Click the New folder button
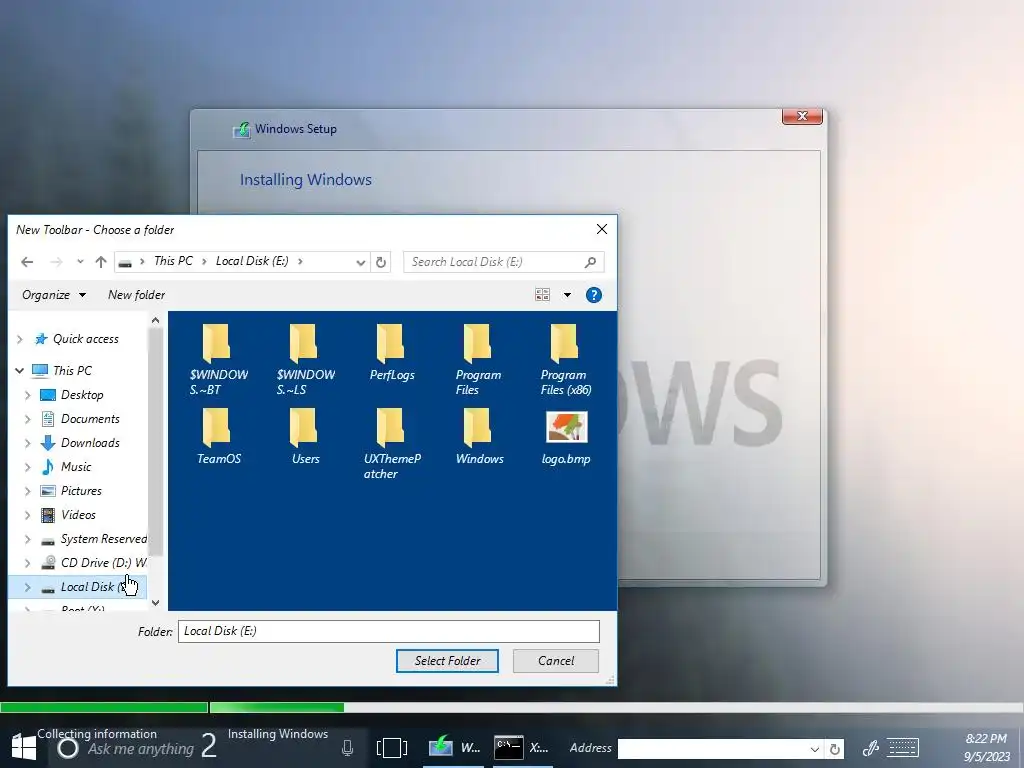This screenshot has width=1024, height=768. click(136, 295)
